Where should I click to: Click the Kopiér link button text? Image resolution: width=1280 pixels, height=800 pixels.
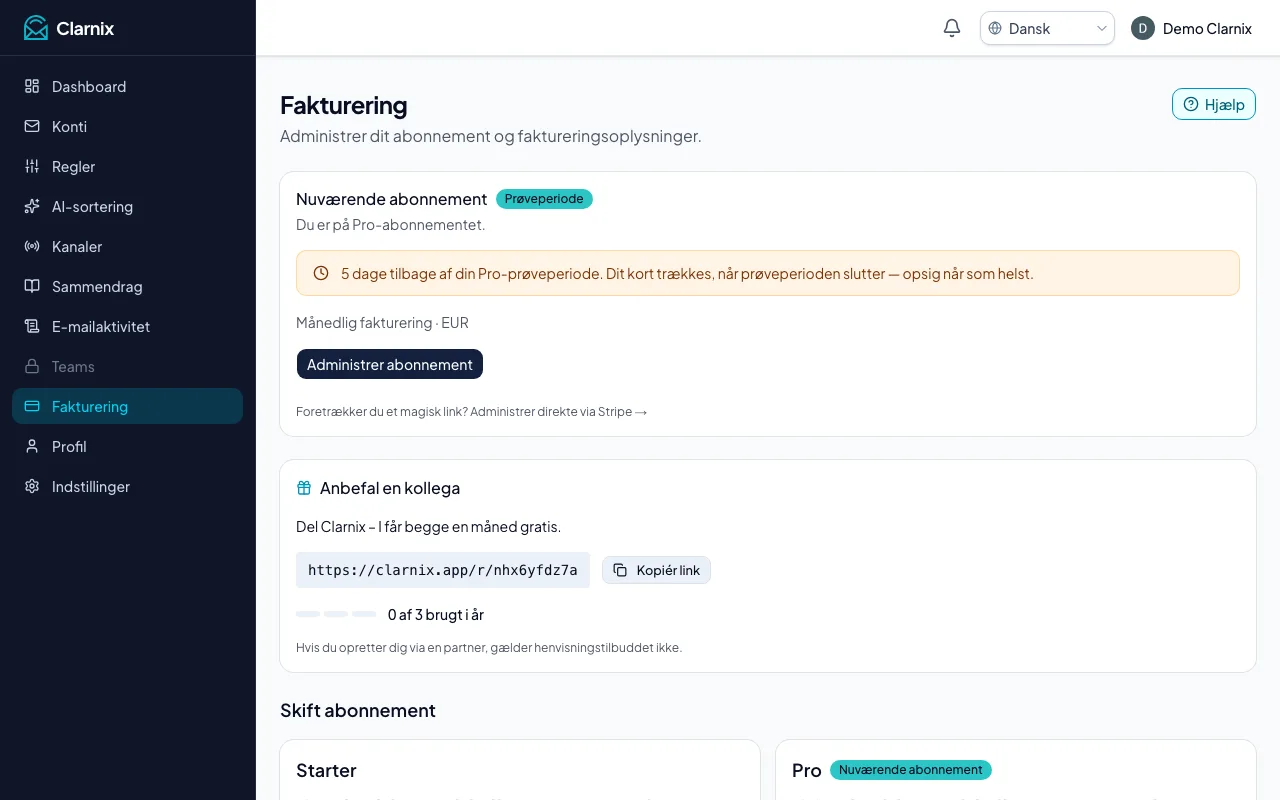click(x=668, y=570)
